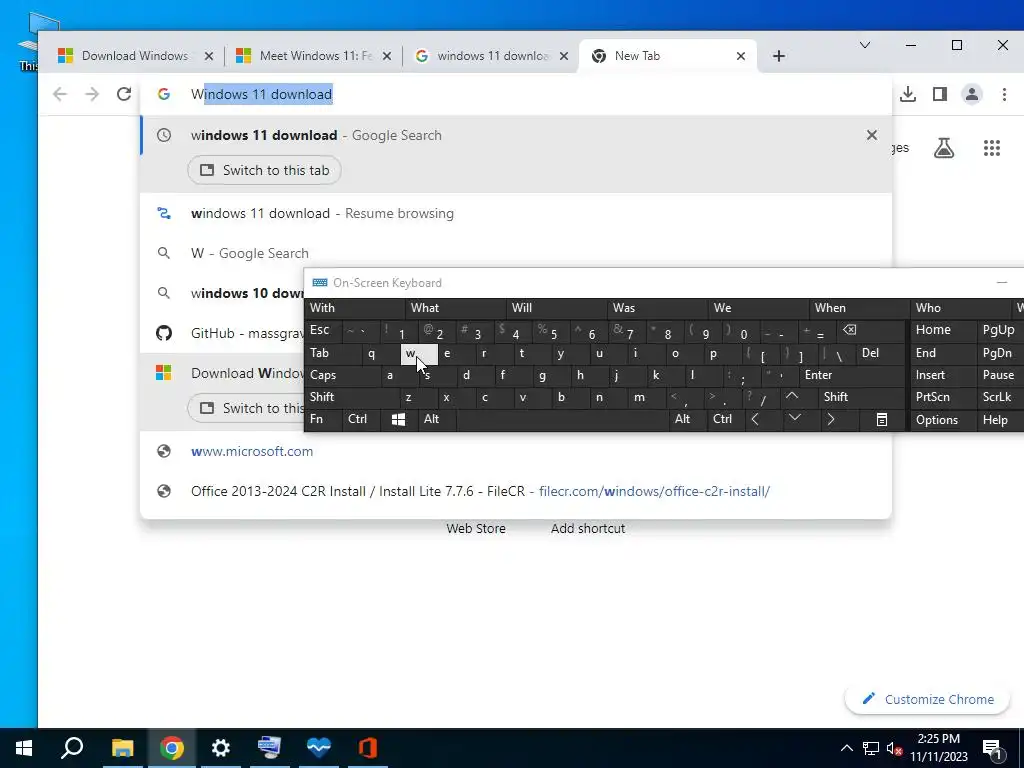Image resolution: width=1024 pixels, height=768 pixels.
Task: Reload the page with the refresh icon
Action: click(123, 94)
